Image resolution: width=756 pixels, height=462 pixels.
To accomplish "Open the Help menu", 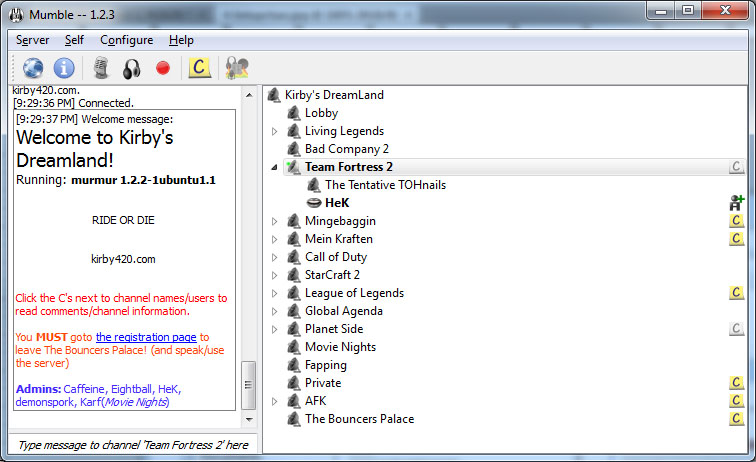I will pyautogui.click(x=181, y=40).
